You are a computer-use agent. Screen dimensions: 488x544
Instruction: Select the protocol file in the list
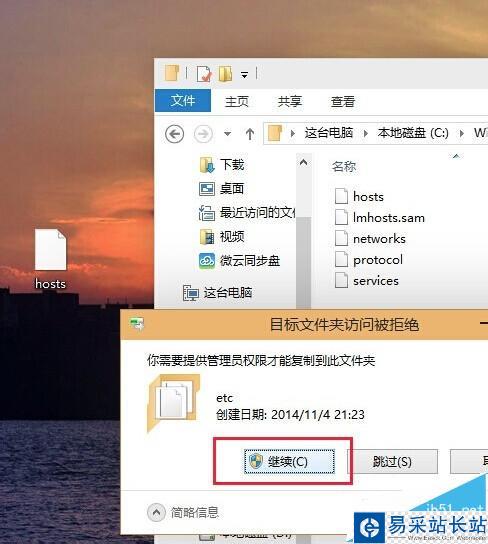(369, 260)
